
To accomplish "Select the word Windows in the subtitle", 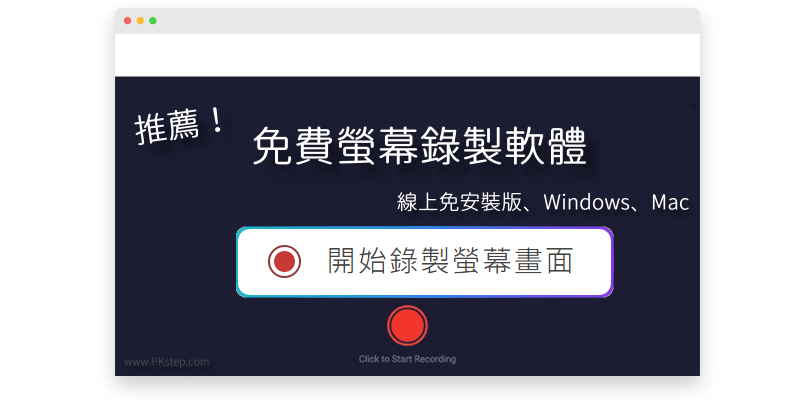I will click(587, 203).
